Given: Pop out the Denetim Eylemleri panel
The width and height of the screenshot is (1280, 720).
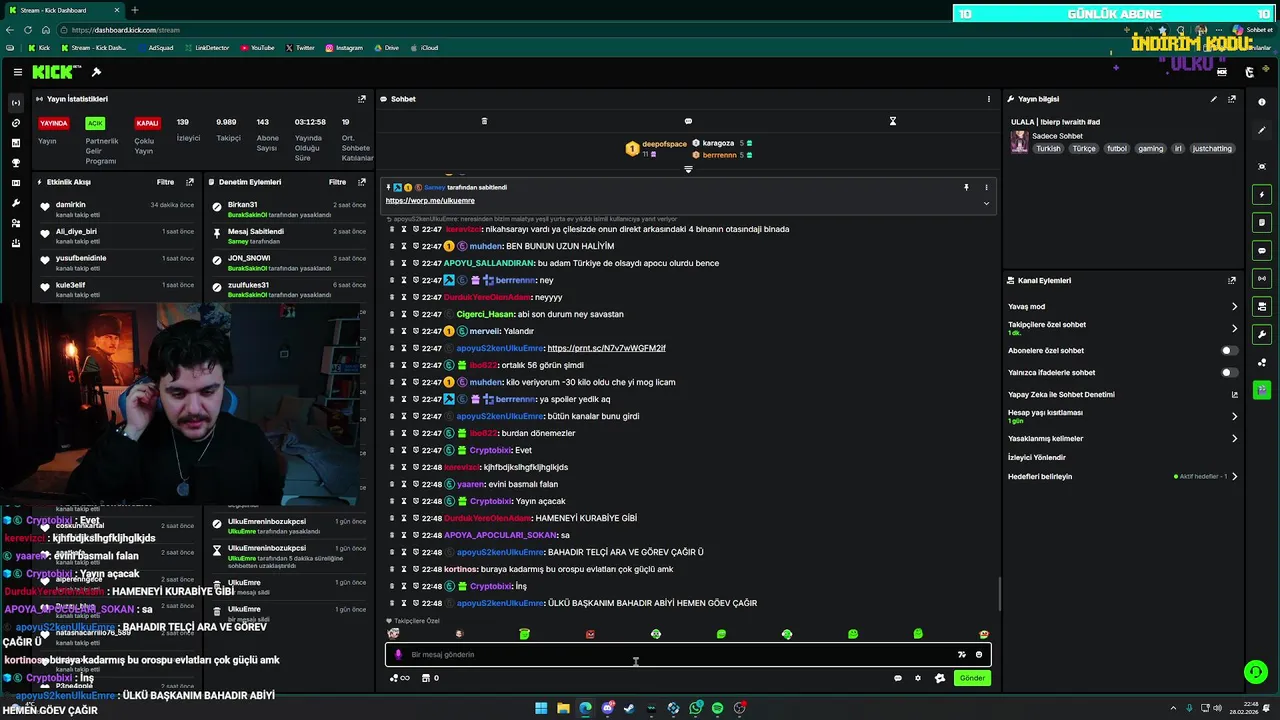Looking at the screenshot, I should (x=362, y=182).
